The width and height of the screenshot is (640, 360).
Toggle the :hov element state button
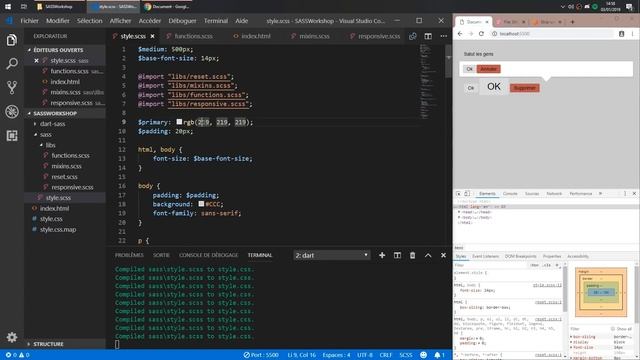(x=534, y=265)
